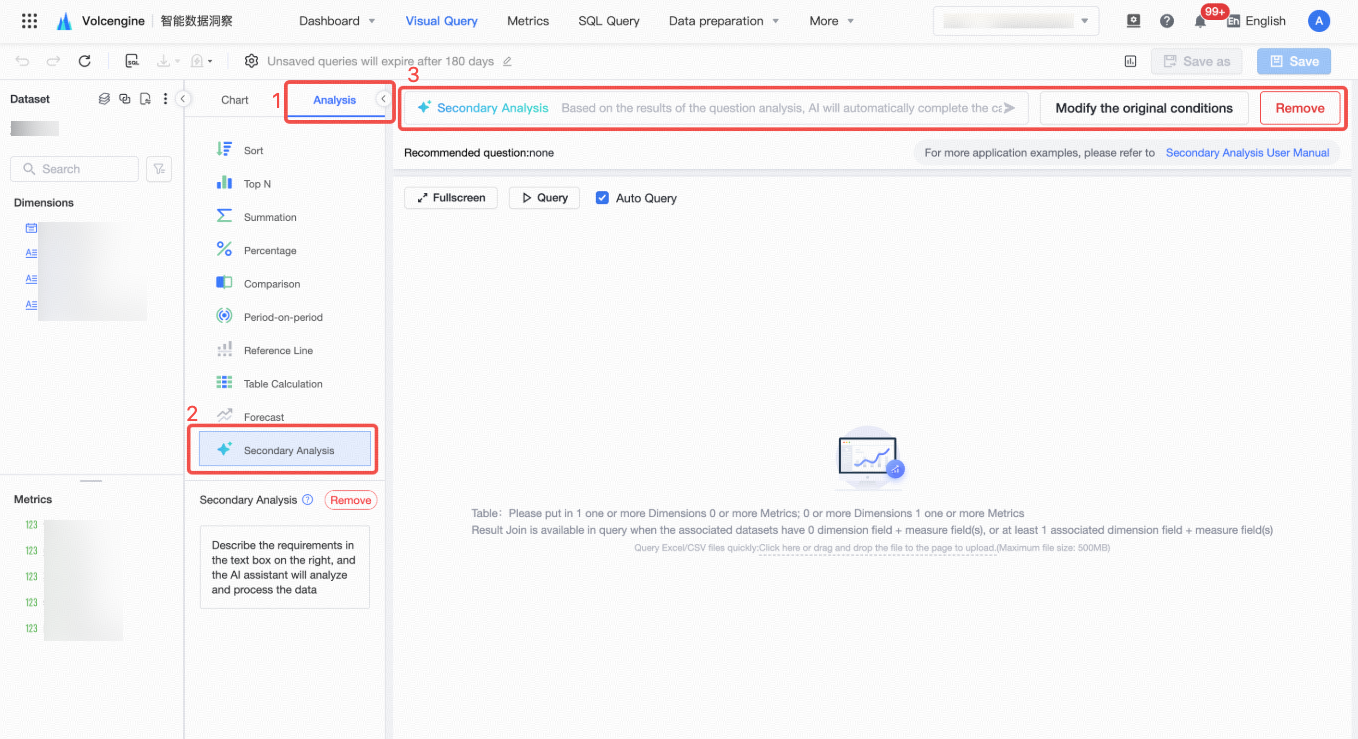Image resolution: width=1358 pixels, height=739 pixels.
Task: Switch language via English selector
Action: pos(1256,21)
